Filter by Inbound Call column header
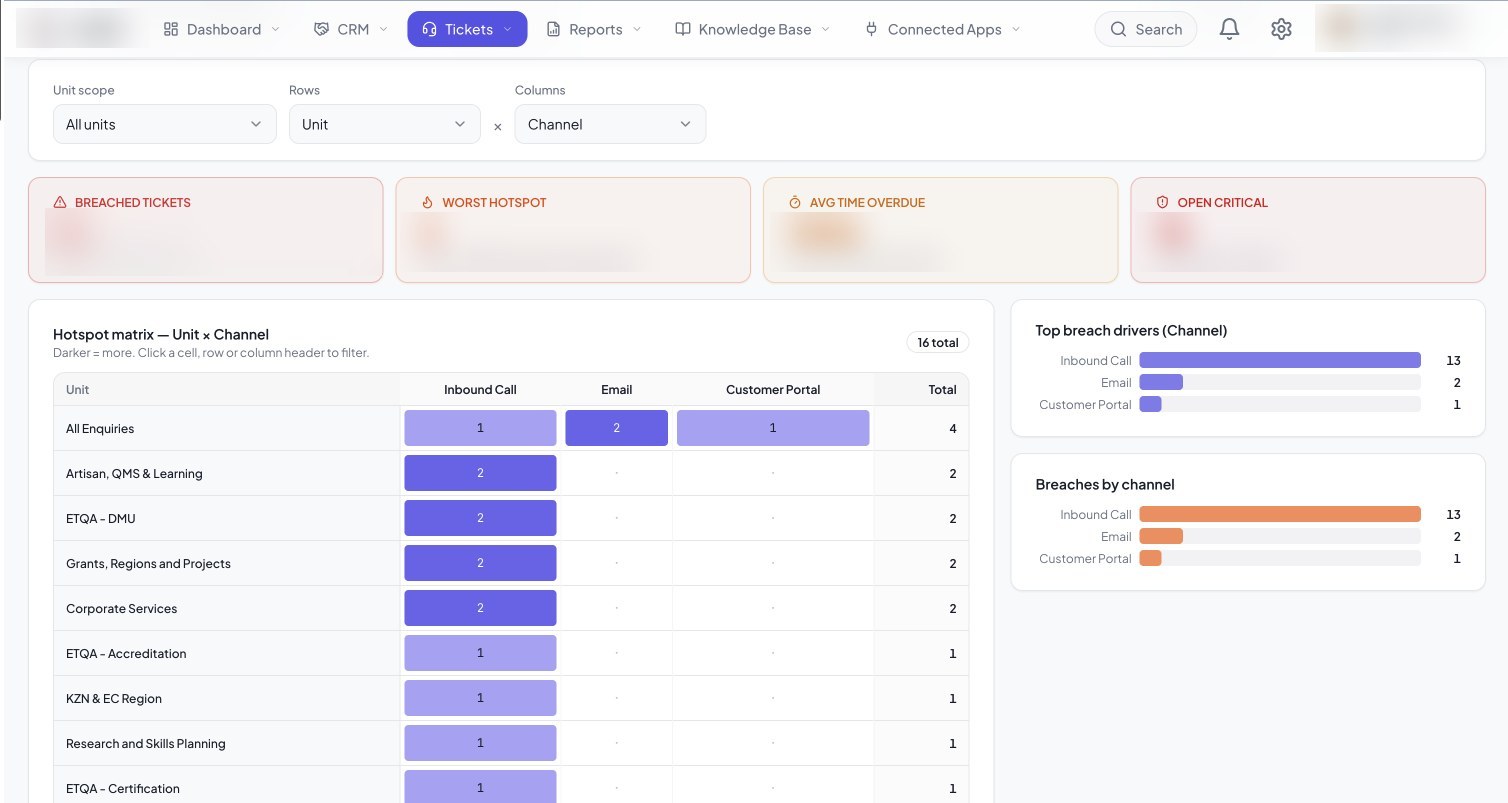 pos(480,390)
